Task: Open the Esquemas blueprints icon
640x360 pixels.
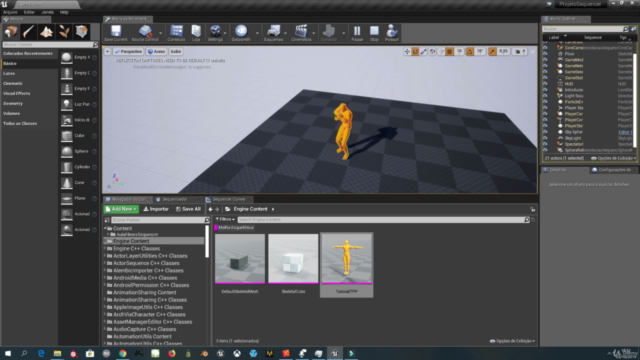Action: tap(273, 33)
